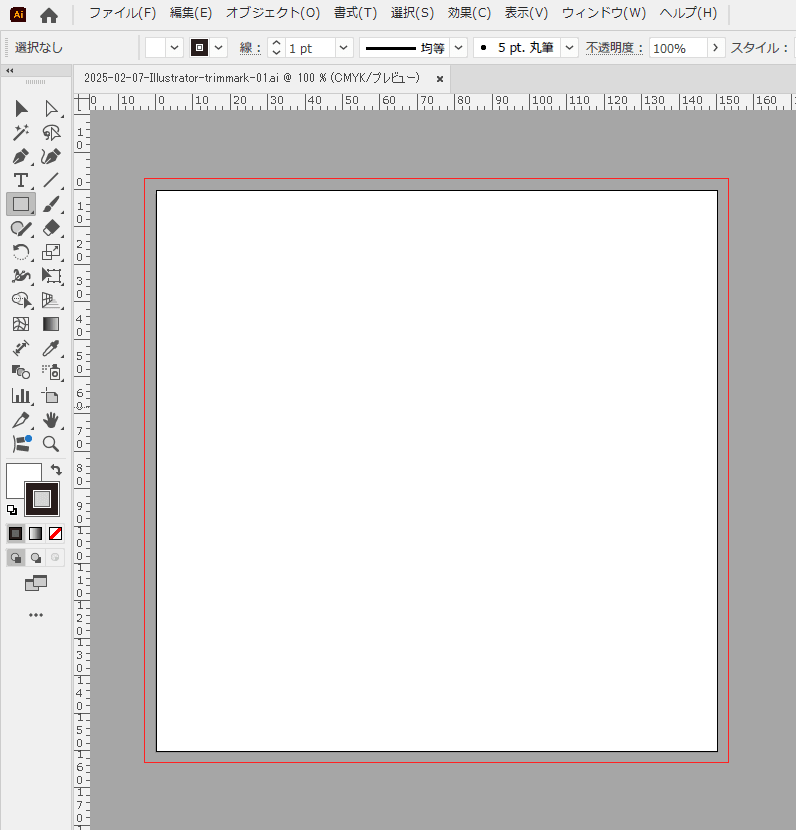Select the Direct Selection tool (white arrow)

51,109
